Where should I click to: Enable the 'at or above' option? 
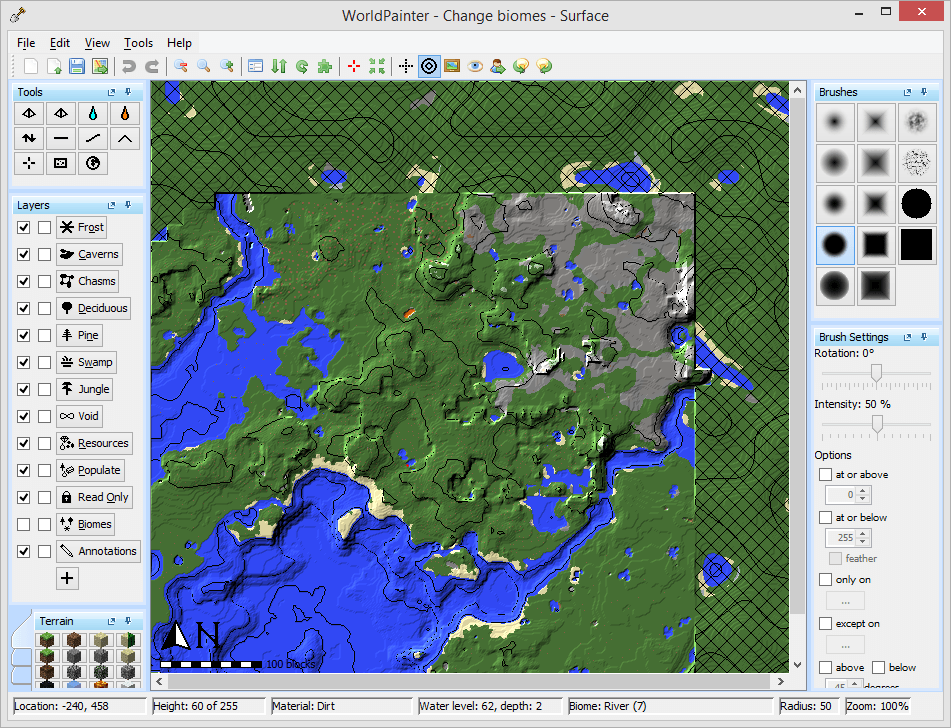825,474
